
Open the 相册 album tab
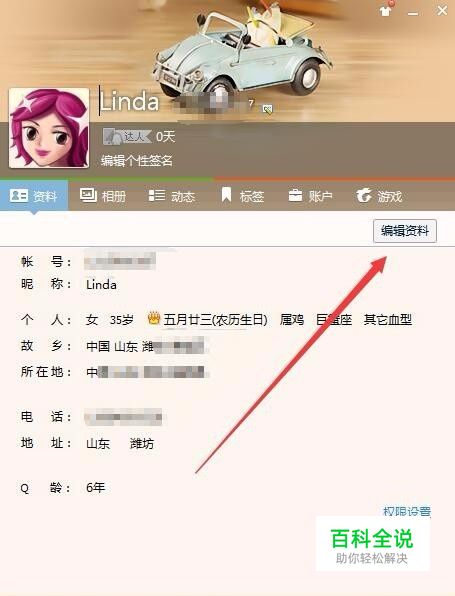point(103,196)
